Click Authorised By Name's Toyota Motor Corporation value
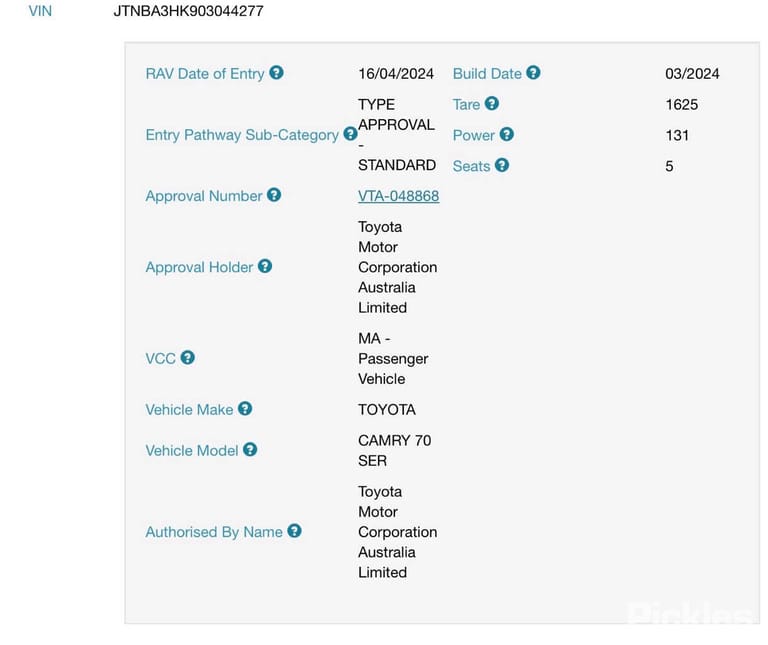768x645 pixels. tap(397, 532)
